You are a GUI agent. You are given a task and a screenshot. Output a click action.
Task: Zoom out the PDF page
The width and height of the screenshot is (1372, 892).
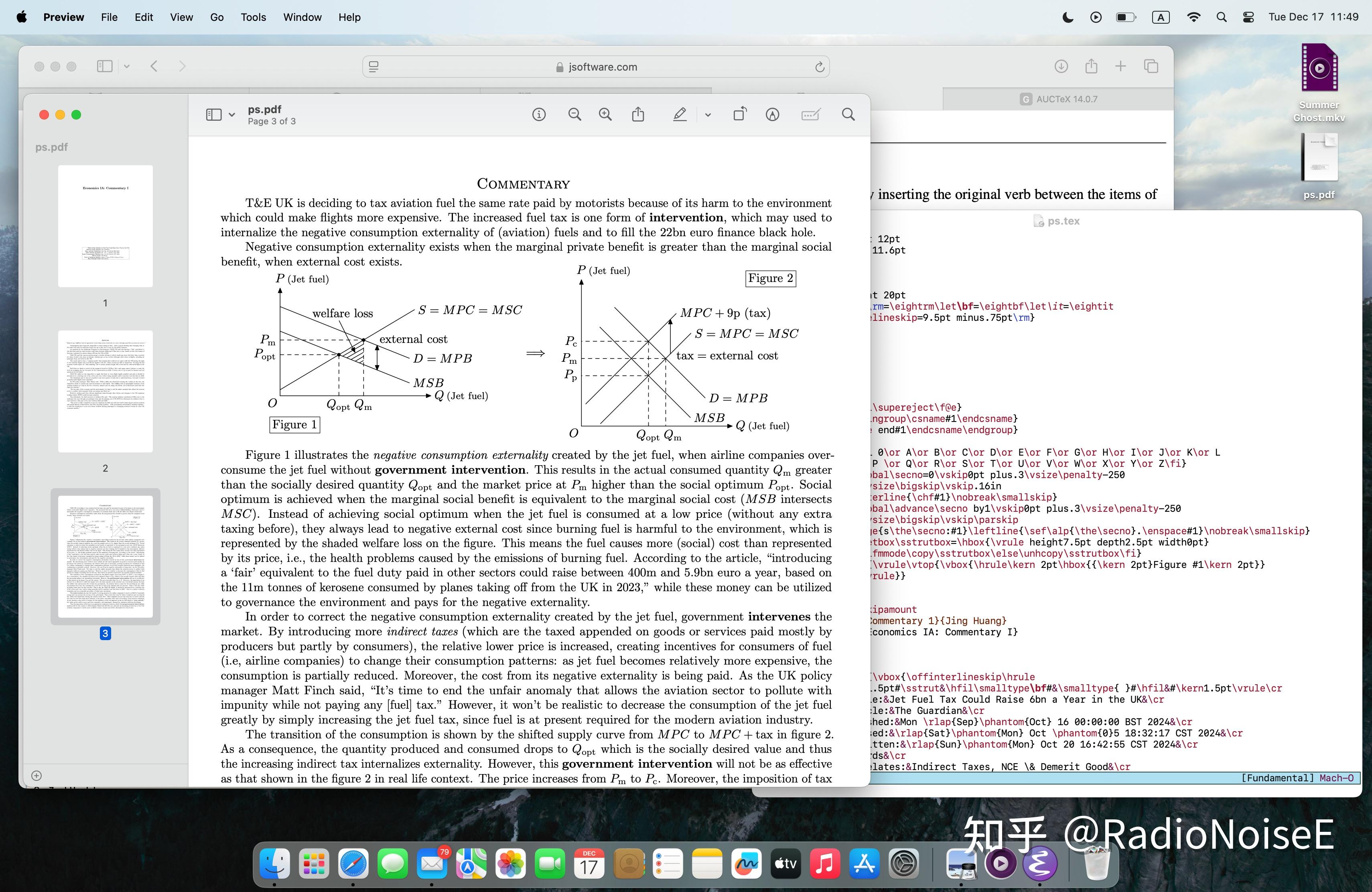coord(574,115)
